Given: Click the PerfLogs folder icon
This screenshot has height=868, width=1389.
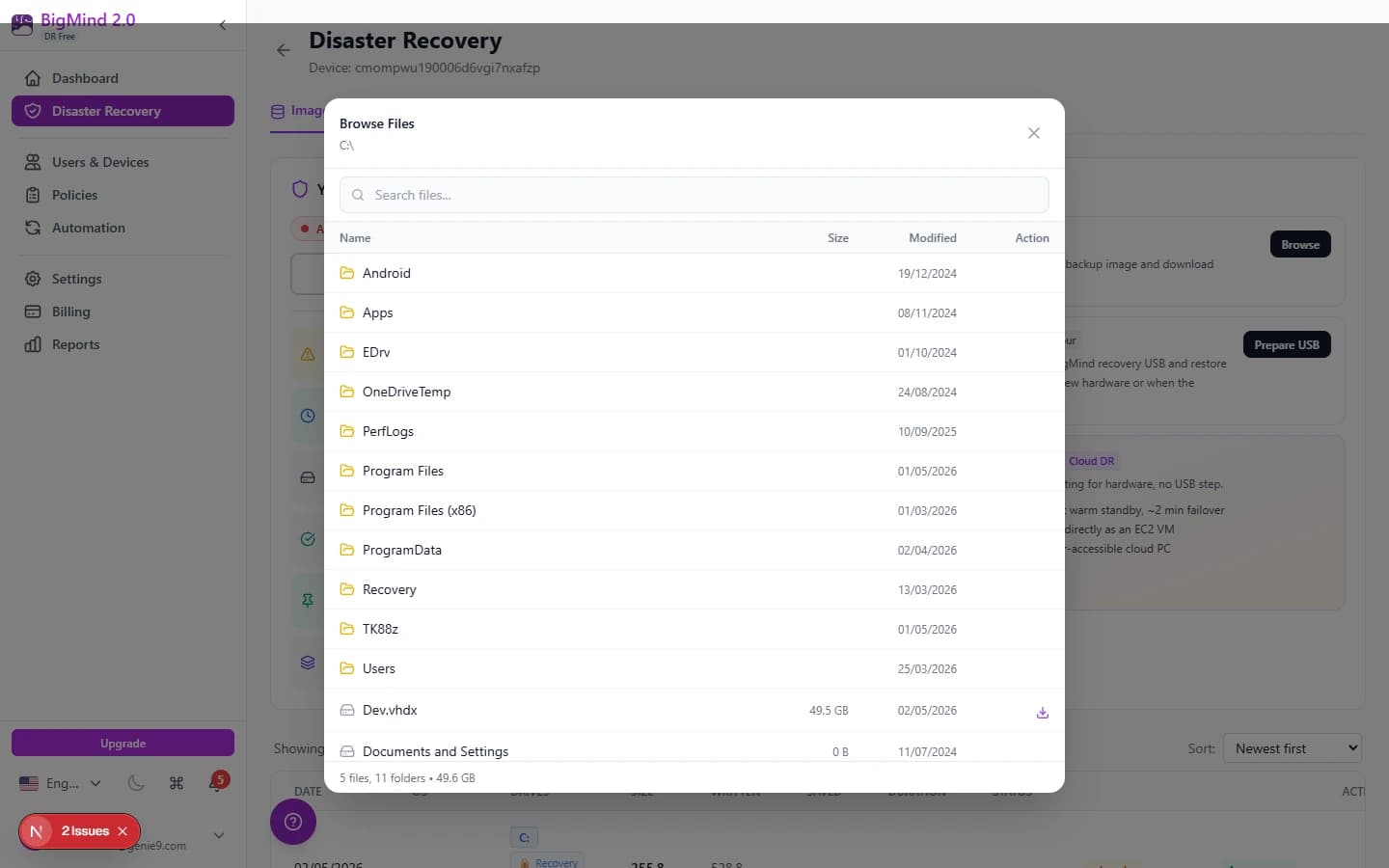Looking at the screenshot, I should pos(347,431).
